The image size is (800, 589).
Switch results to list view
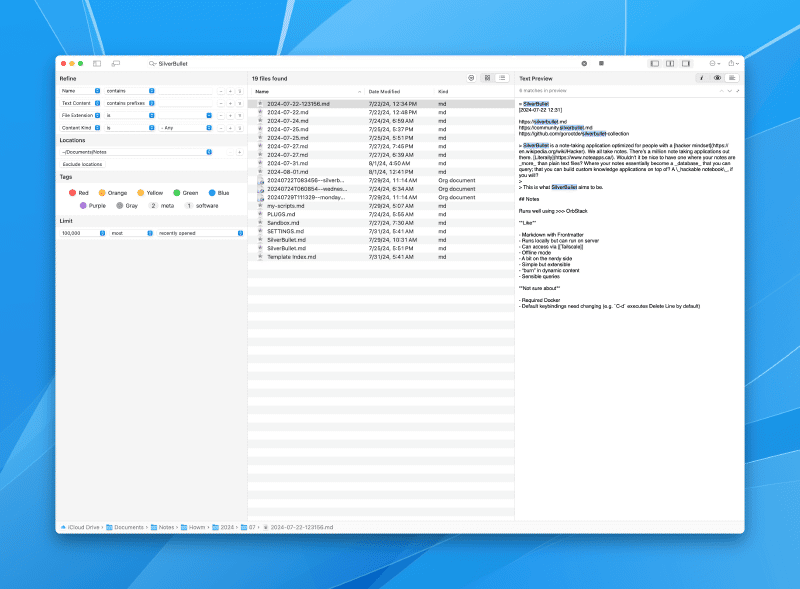502,77
